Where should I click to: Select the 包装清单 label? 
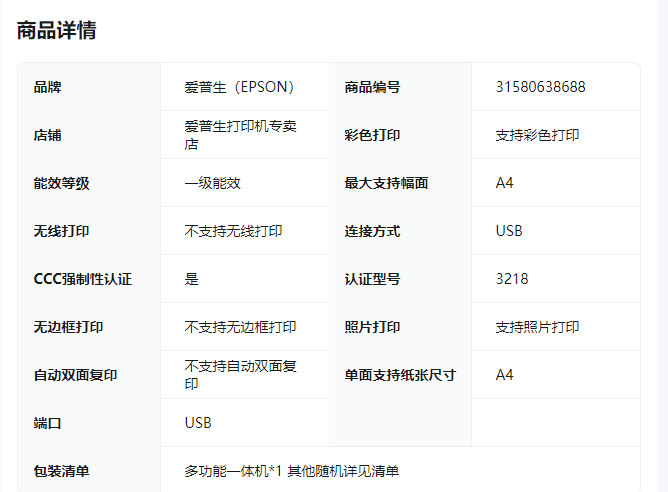[61, 471]
